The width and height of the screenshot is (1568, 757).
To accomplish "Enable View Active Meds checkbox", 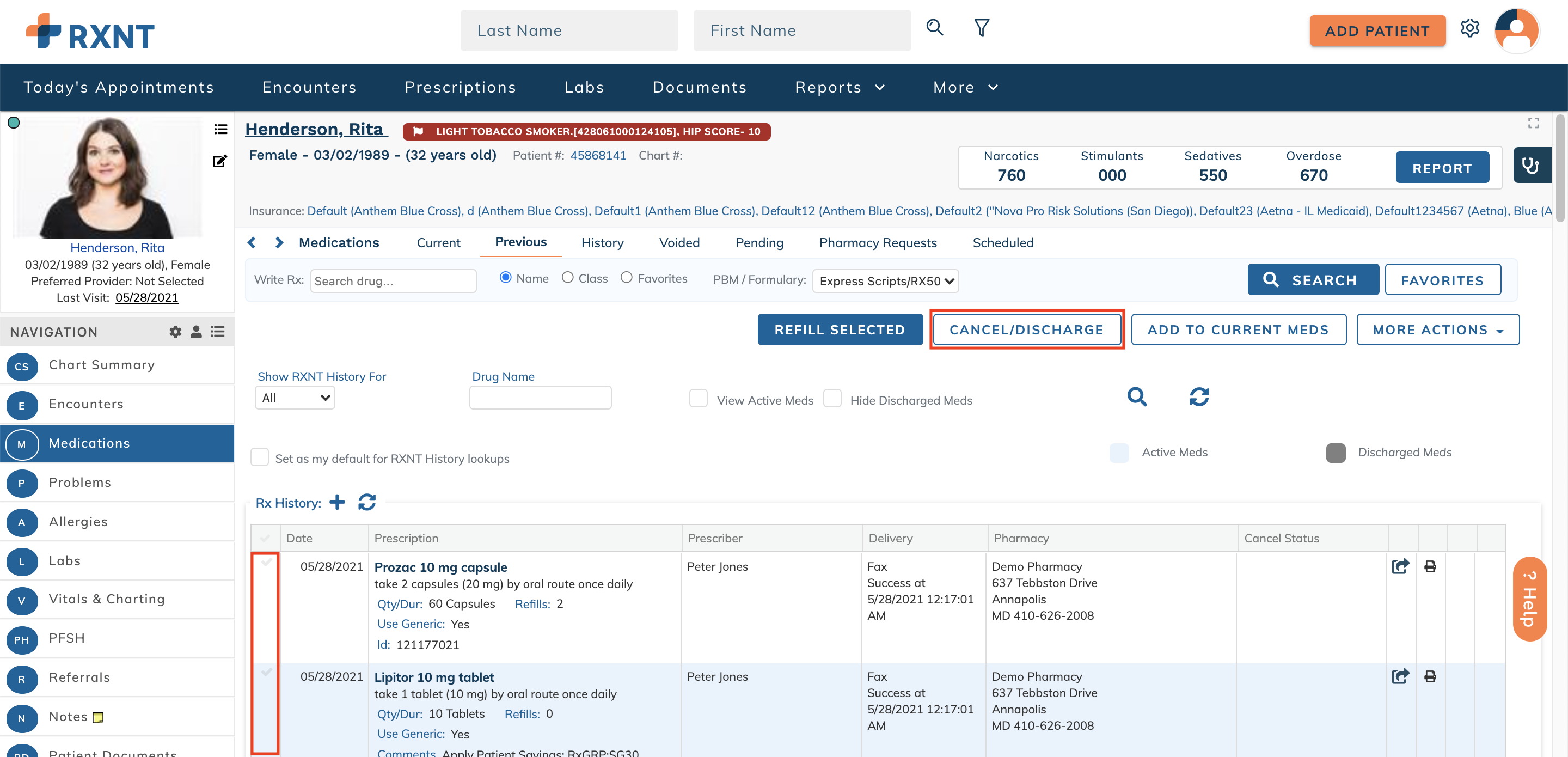I will tap(698, 398).
